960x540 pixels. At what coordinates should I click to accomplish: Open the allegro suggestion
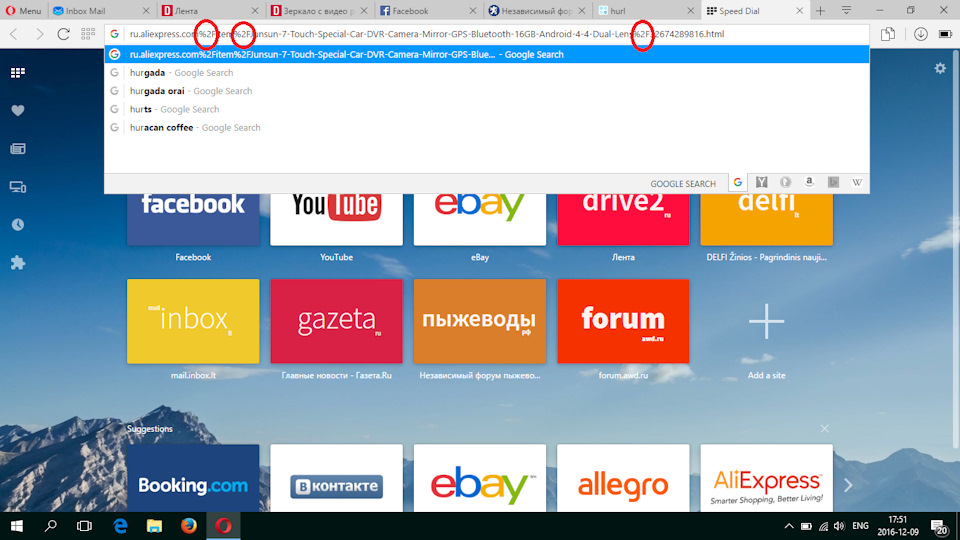coord(623,478)
